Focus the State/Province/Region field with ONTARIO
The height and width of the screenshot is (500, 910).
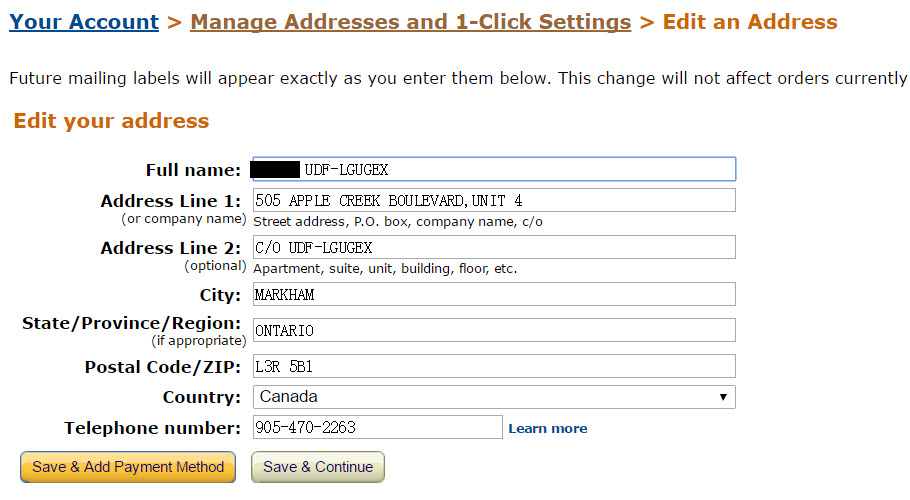click(x=494, y=330)
